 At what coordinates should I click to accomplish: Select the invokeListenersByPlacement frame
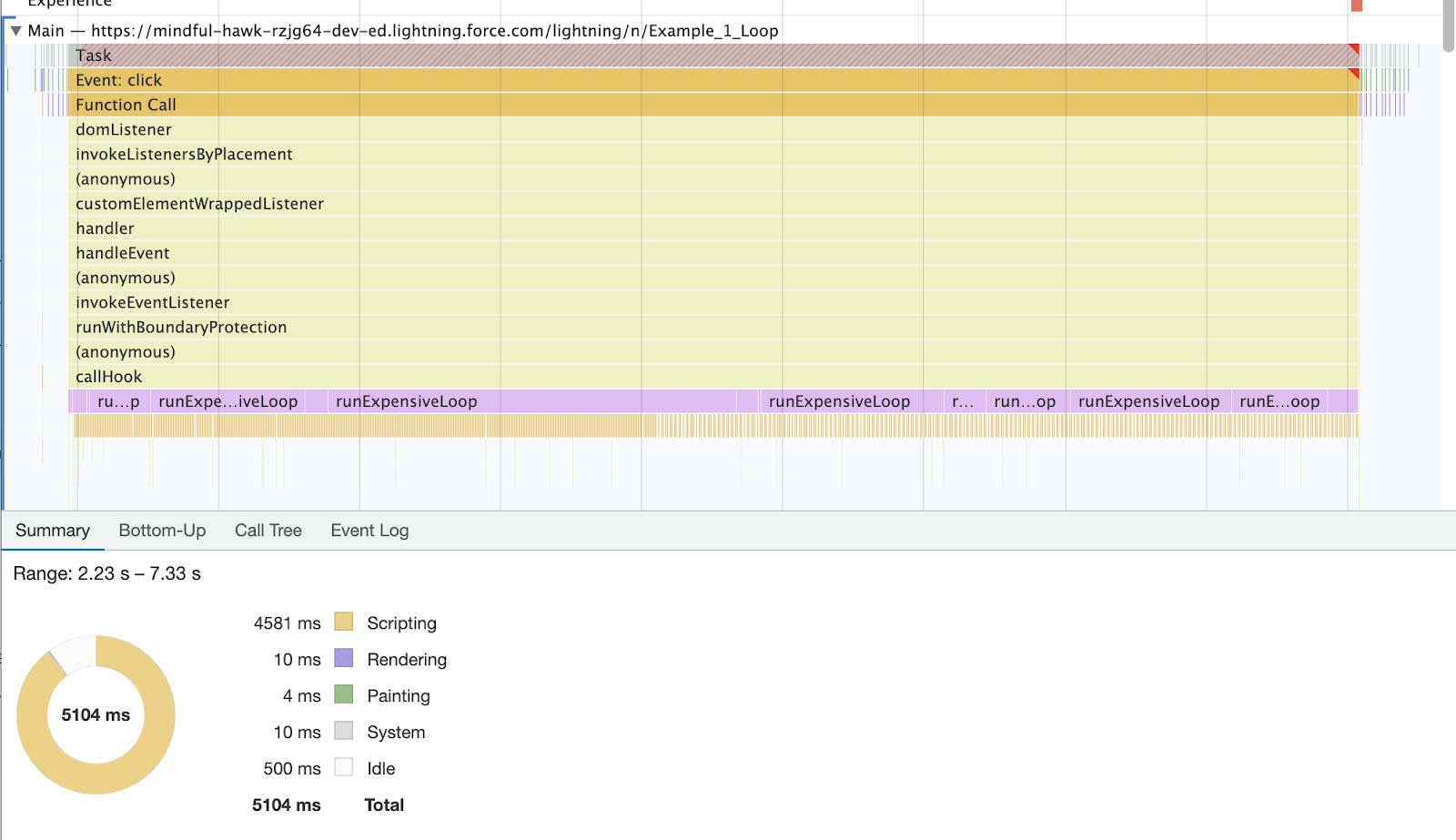tap(713, 154)
